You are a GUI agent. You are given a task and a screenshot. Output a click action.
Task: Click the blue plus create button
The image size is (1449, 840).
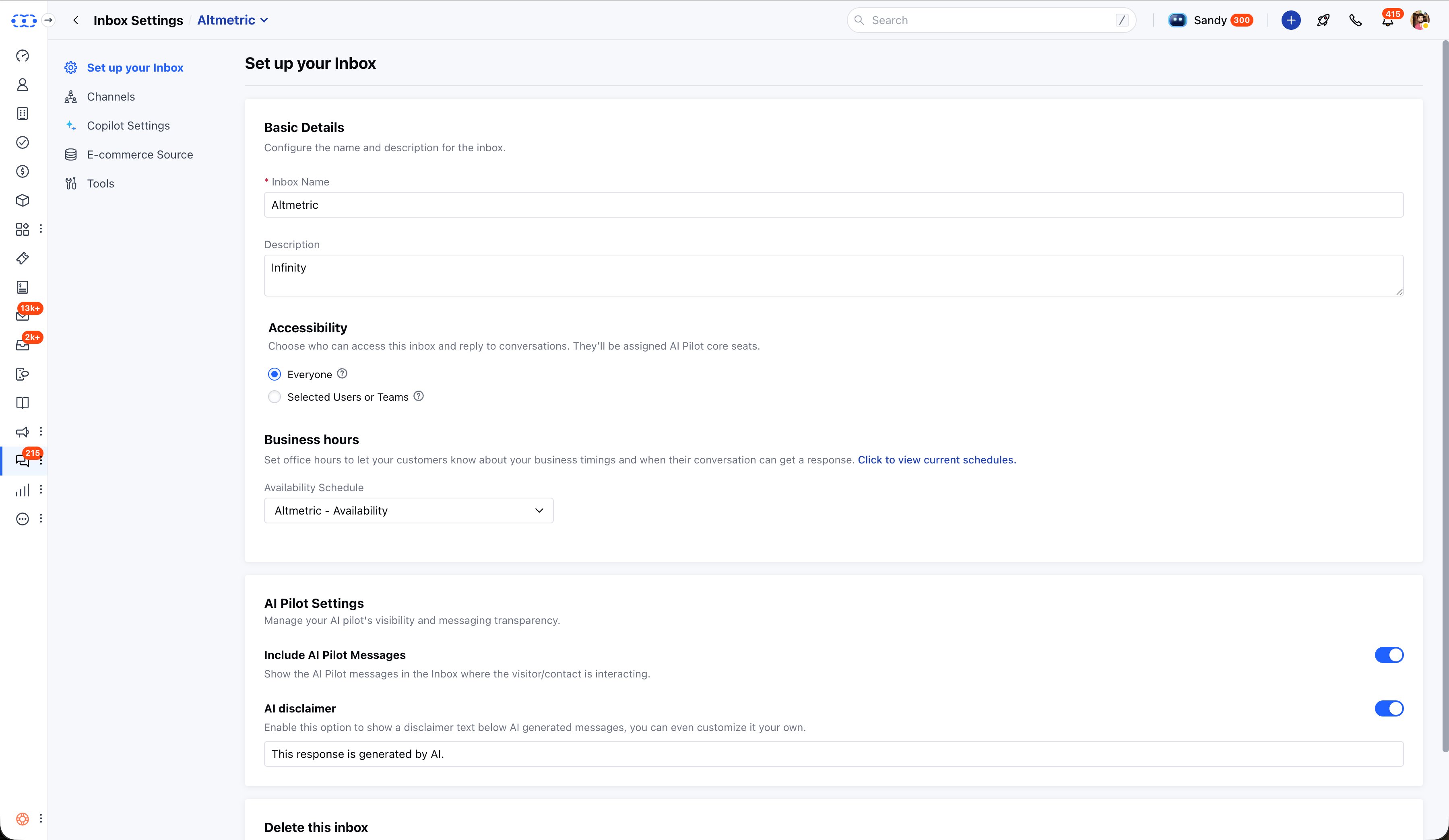coord(1291,20)
